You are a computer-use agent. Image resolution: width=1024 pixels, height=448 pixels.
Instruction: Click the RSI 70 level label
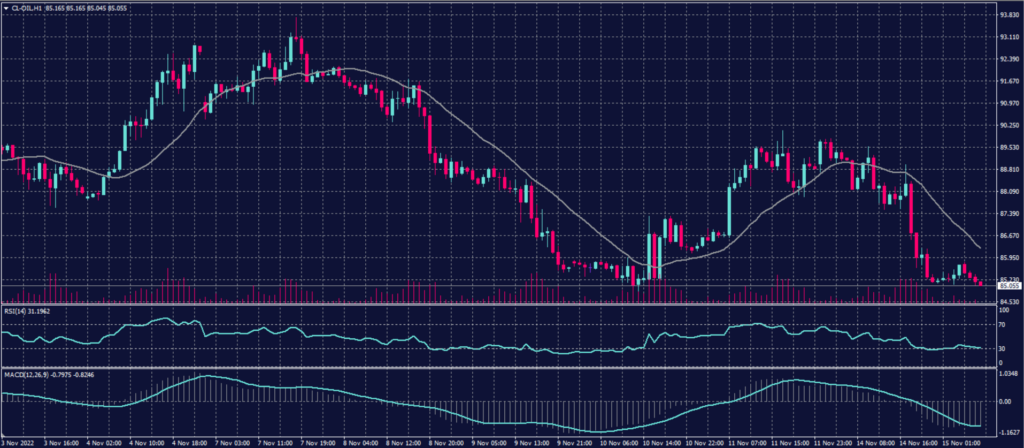tap(1001, 325)
